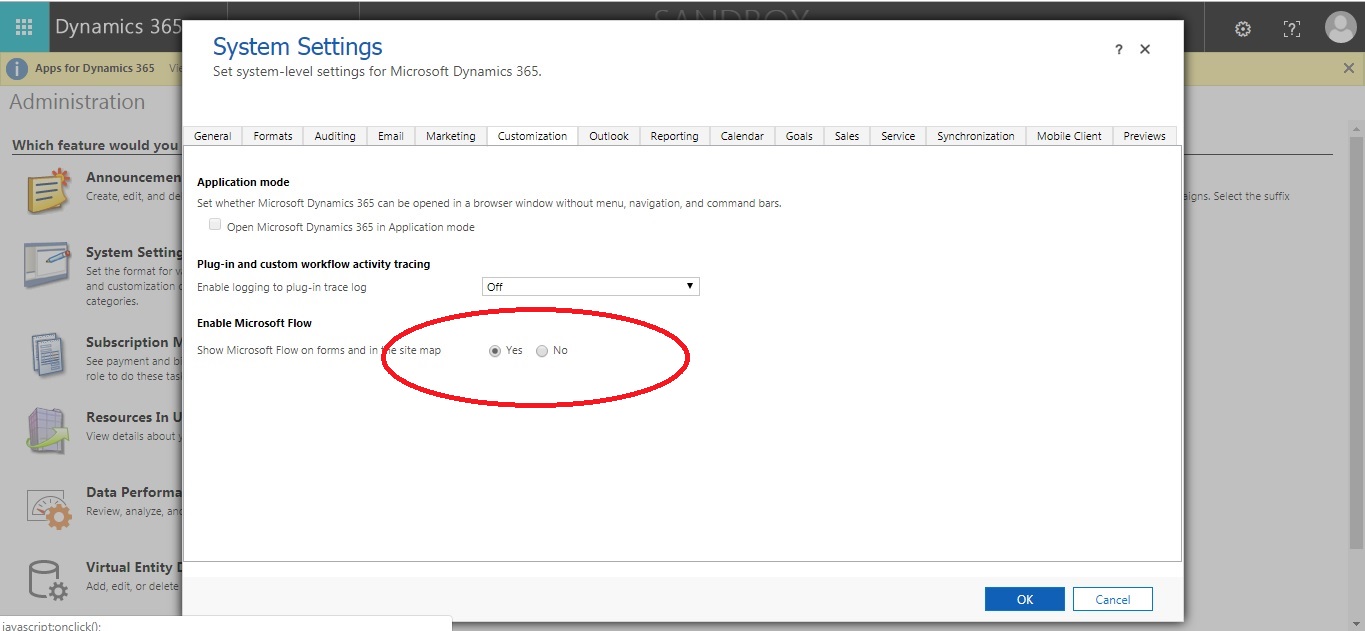Click the Subscription Management document icon

click(48, 354)
